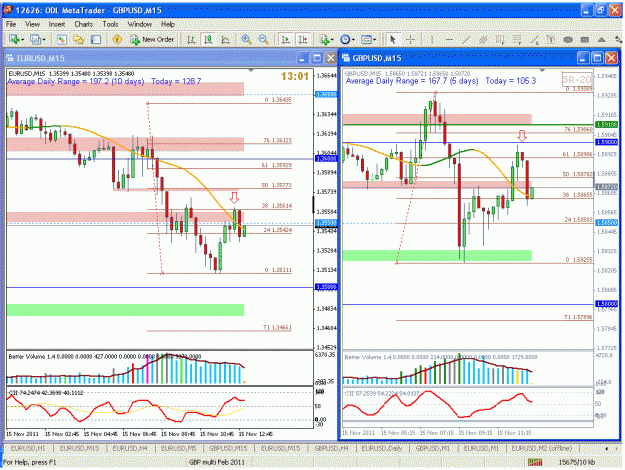
Task: Open the Indicators list icon
Action: [324, 39]
